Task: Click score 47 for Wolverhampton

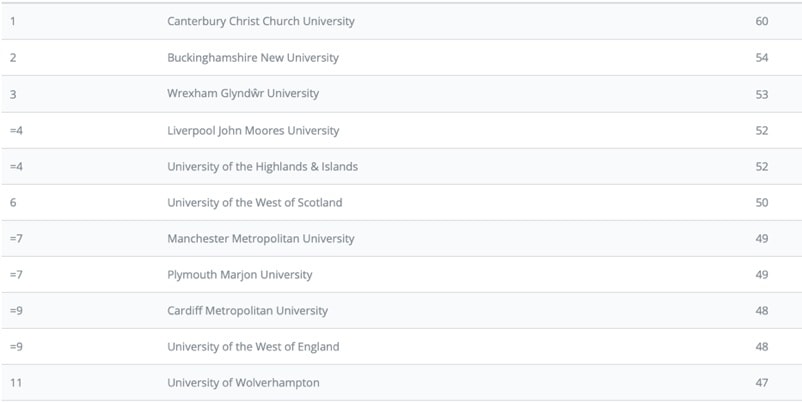Action: click(x=762, y=383)
